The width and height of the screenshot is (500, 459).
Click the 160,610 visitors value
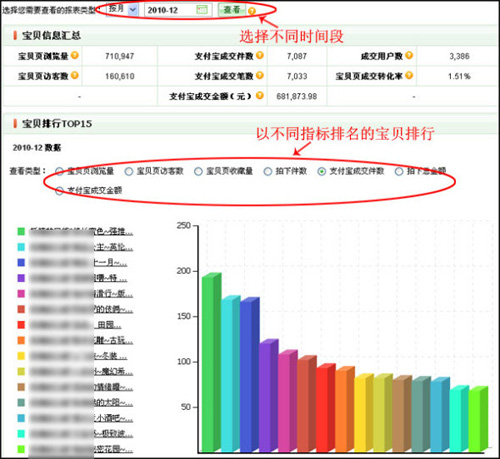pos(120,76)
